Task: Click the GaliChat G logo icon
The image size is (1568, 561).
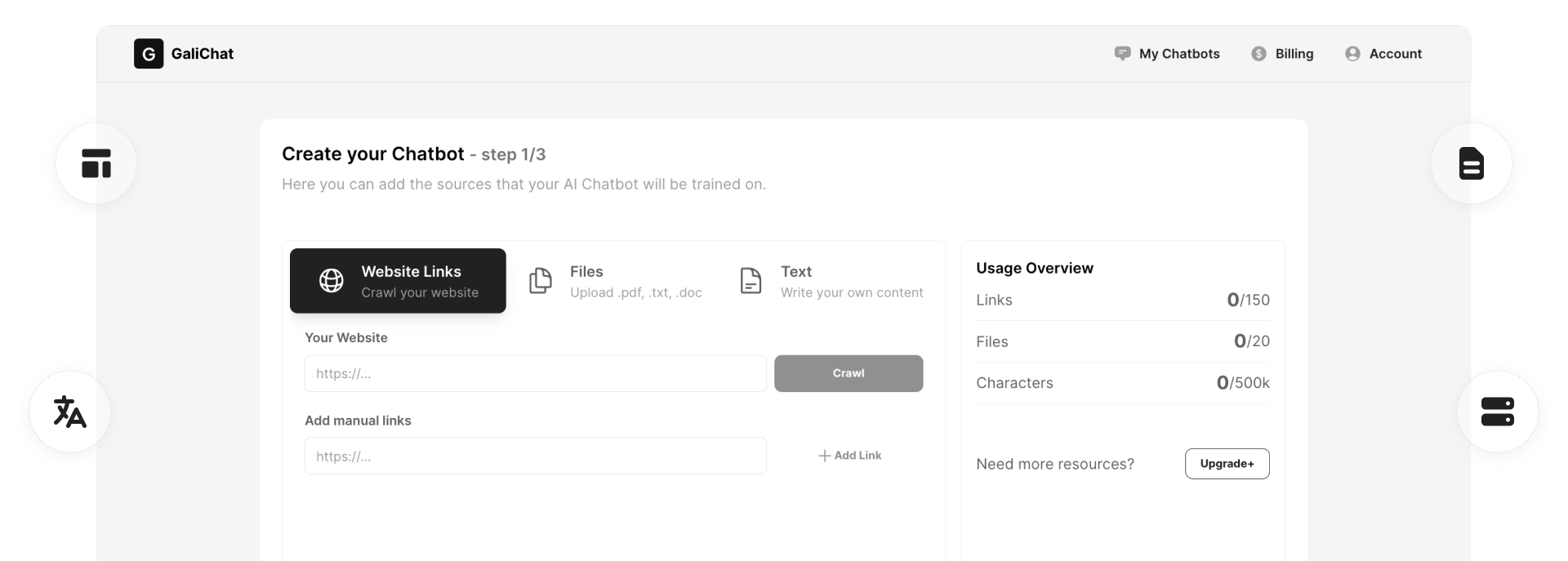Action: pyautogui.click(x=149, y=54)
